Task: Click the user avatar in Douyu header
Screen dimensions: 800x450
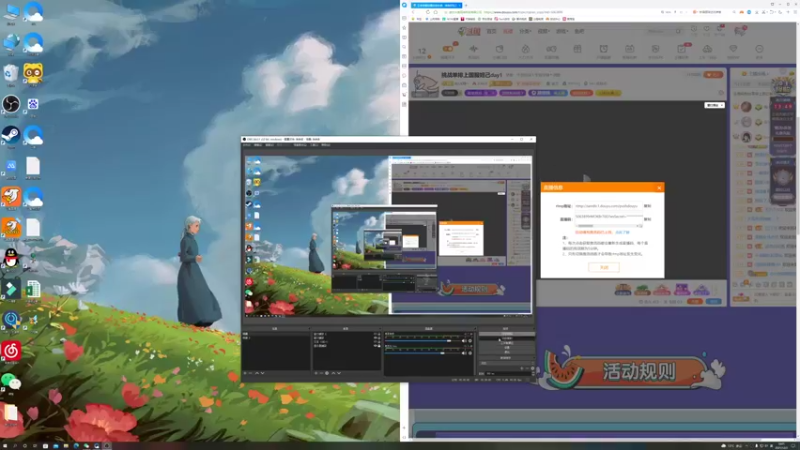Action: (x=740, y=31)
